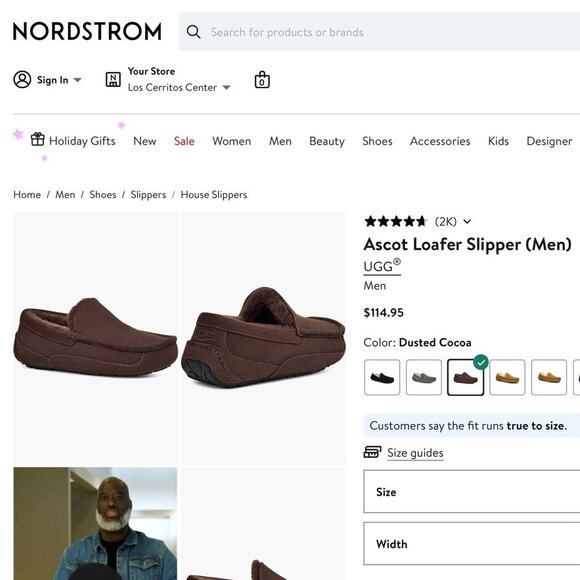Open the Men navigation menu item
The height and width of the screenshot is (580, 580).
[280, 141]
